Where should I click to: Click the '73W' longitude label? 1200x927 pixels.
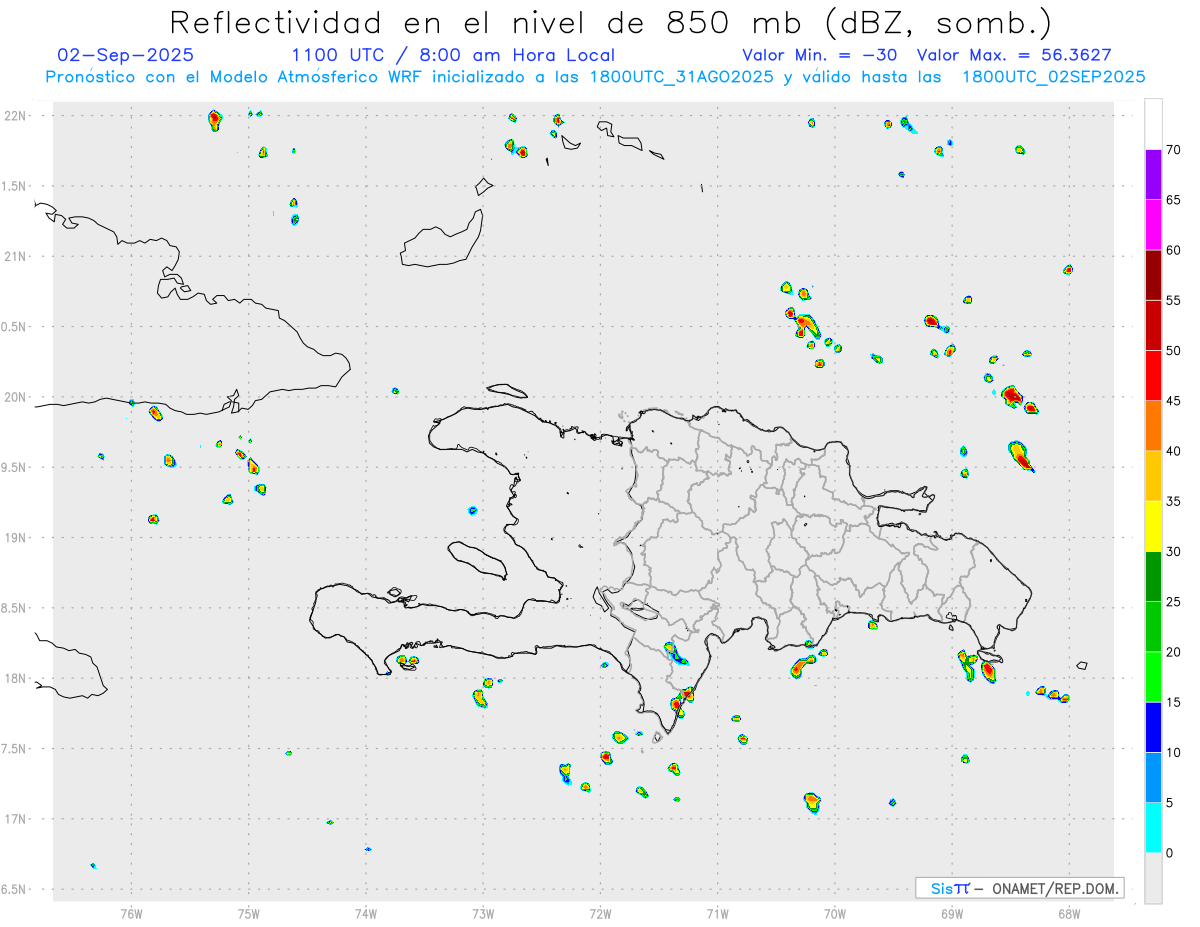tap(483, 913)
